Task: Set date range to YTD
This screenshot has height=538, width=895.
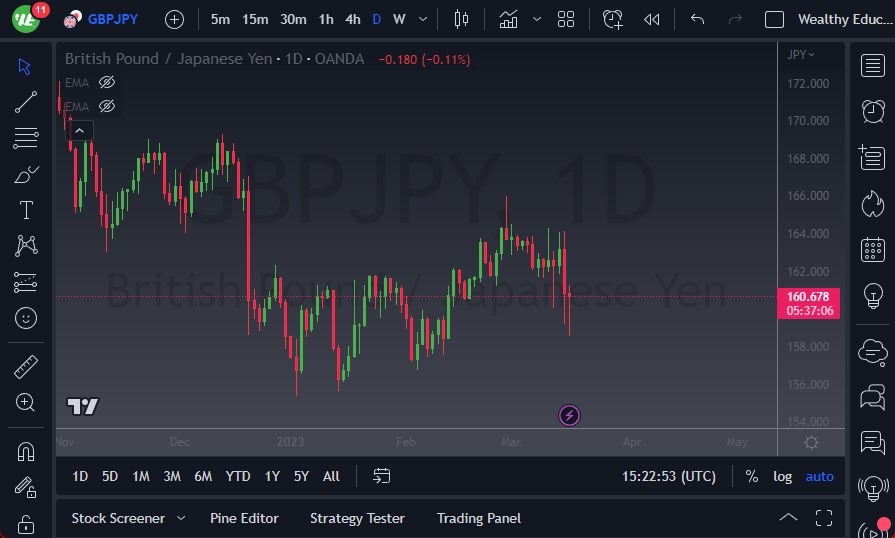Action: coord(238,476)
